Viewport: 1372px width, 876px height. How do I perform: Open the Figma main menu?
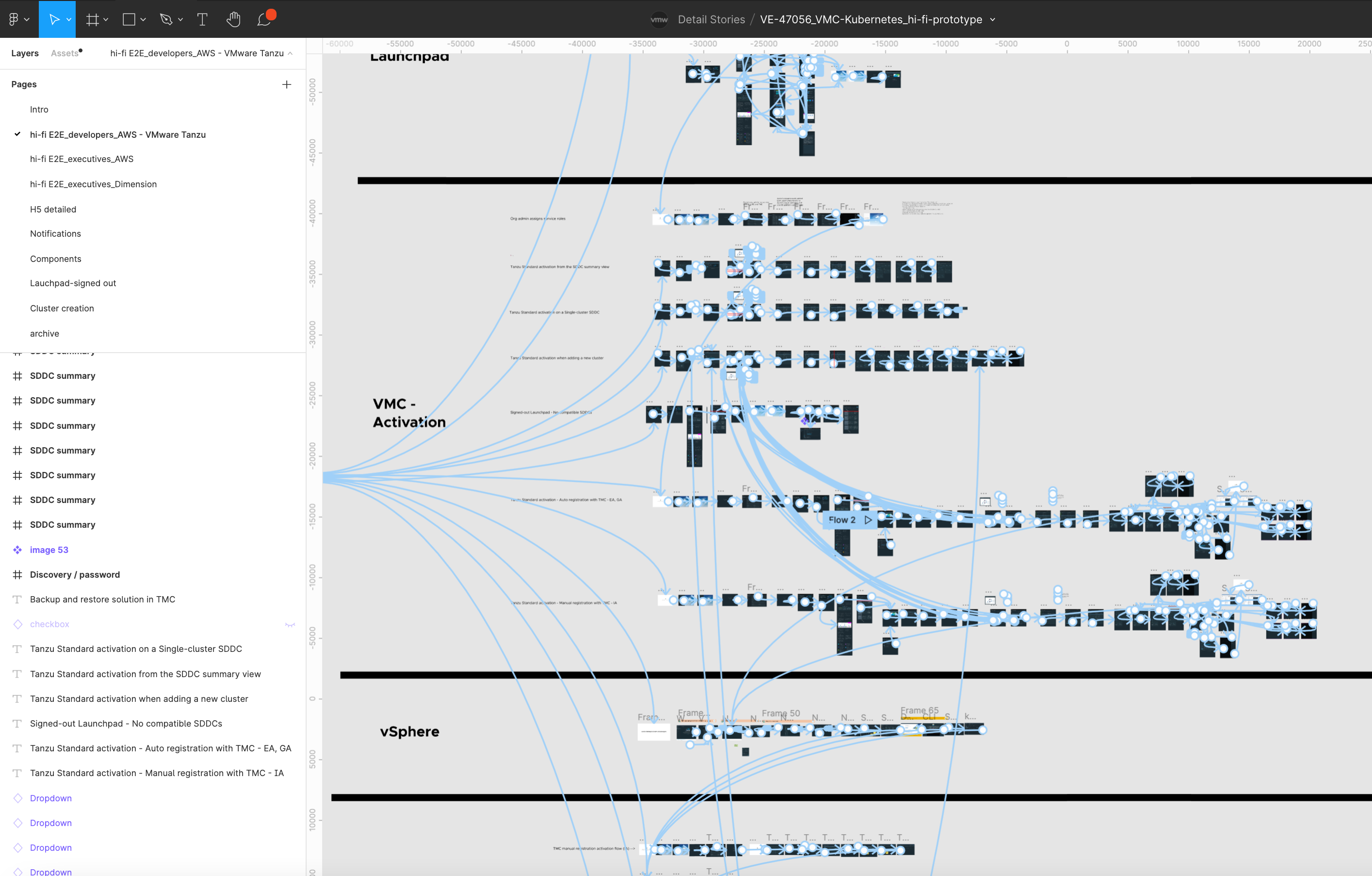(14, 19)
